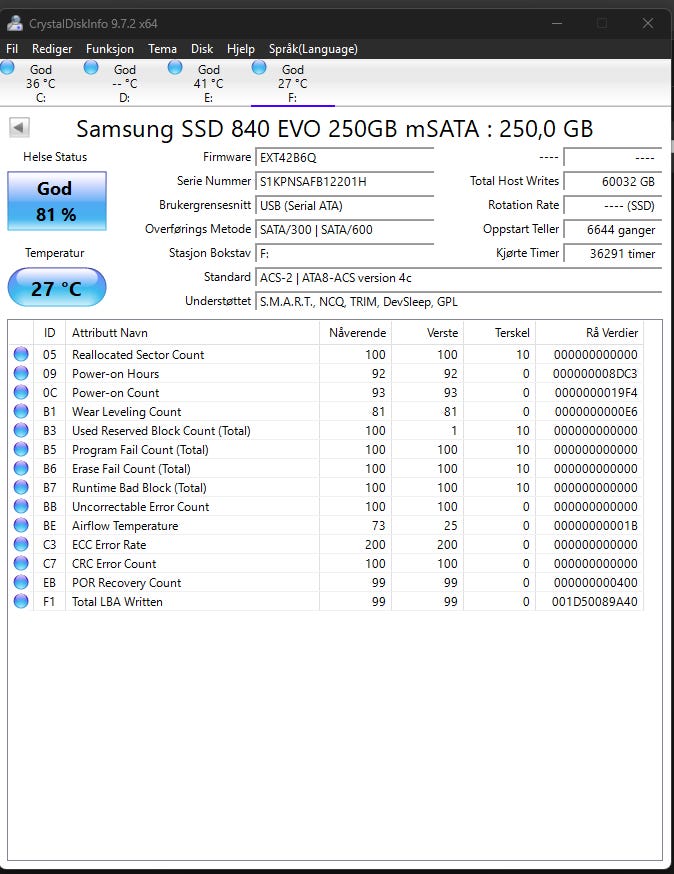Select drive D: status orb
The height and width of the screenshot is (874, 674).
coord(91,68)
